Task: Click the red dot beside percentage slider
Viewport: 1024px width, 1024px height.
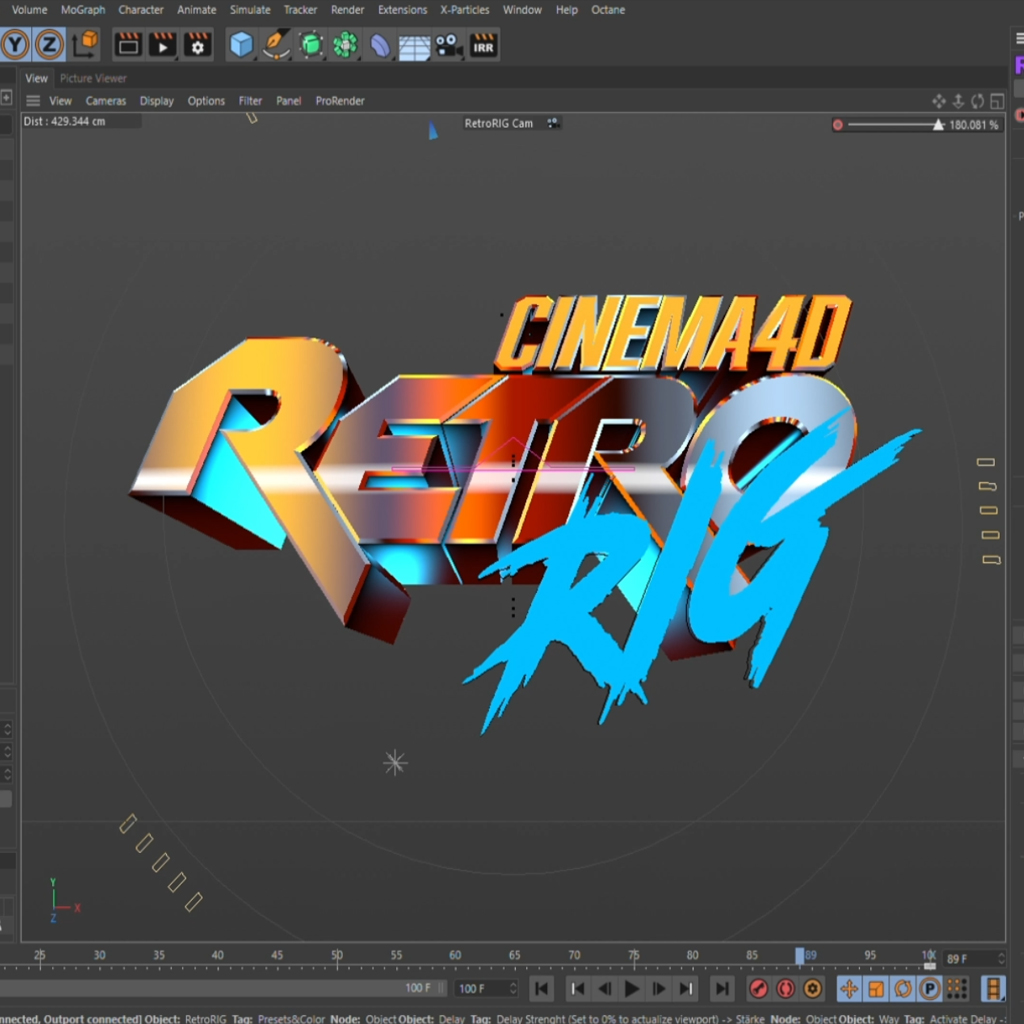Action: click(x=837, y=125)
